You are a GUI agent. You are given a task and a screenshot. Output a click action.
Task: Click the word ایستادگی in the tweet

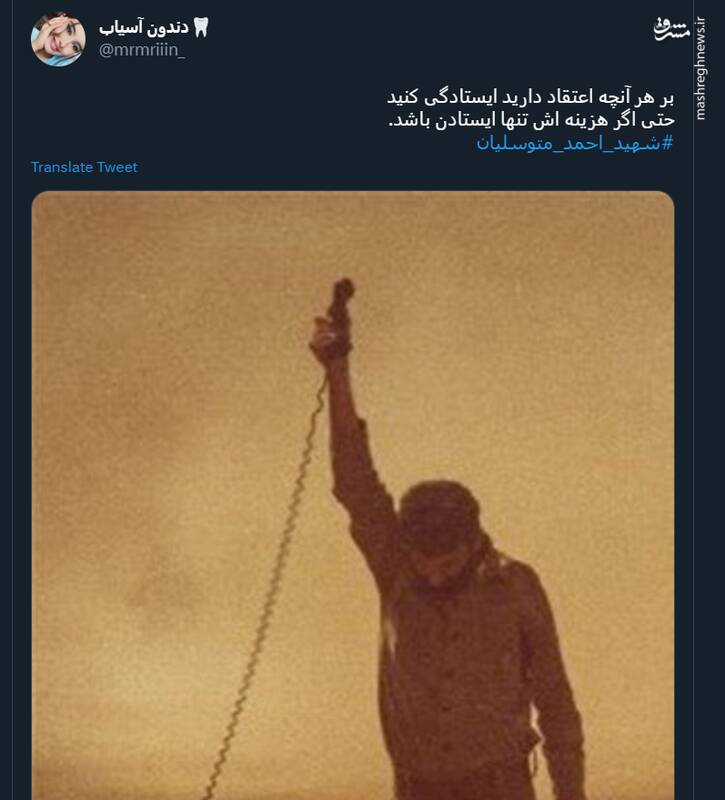454,97
